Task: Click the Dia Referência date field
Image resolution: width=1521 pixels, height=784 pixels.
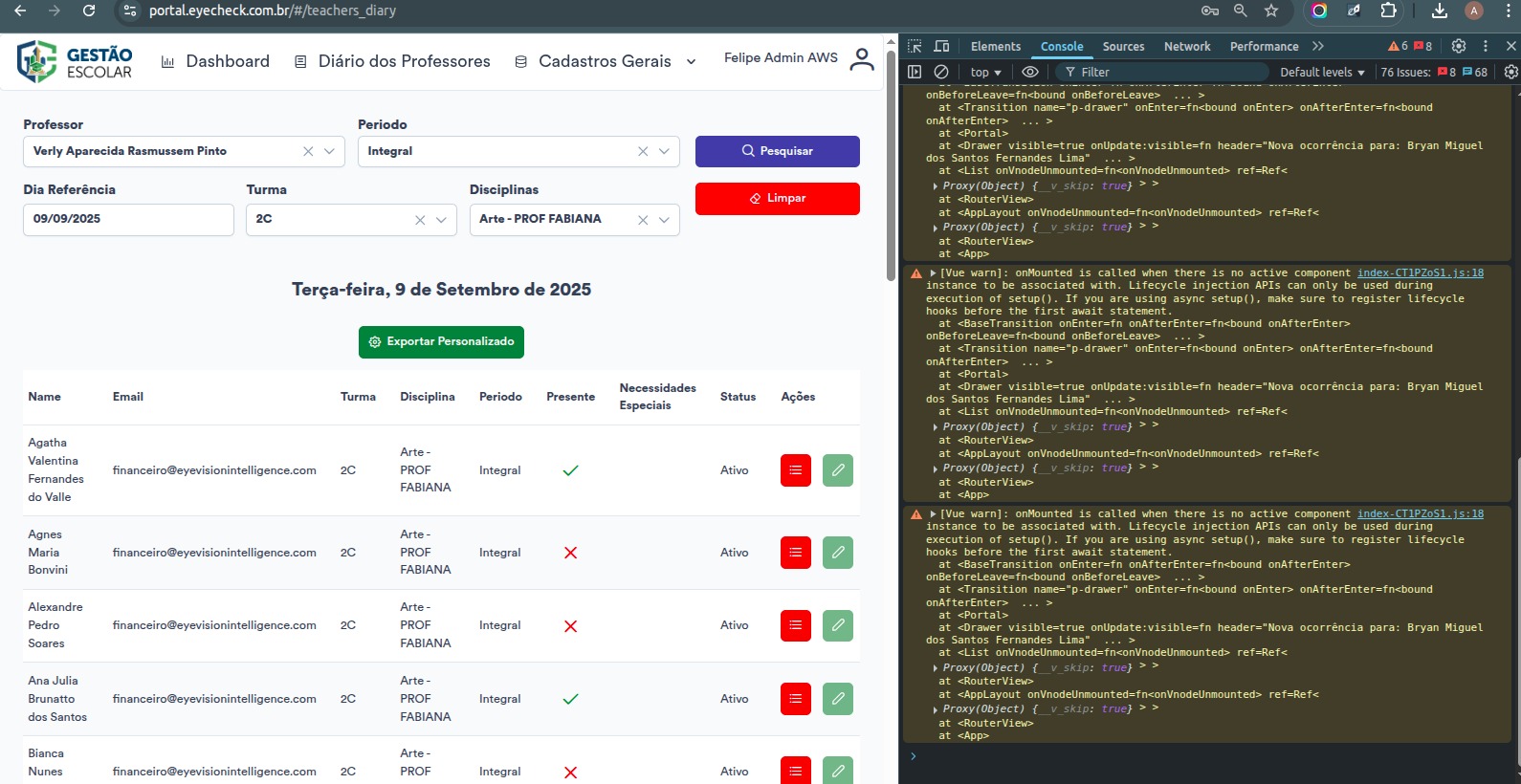Action: (128, 219)
